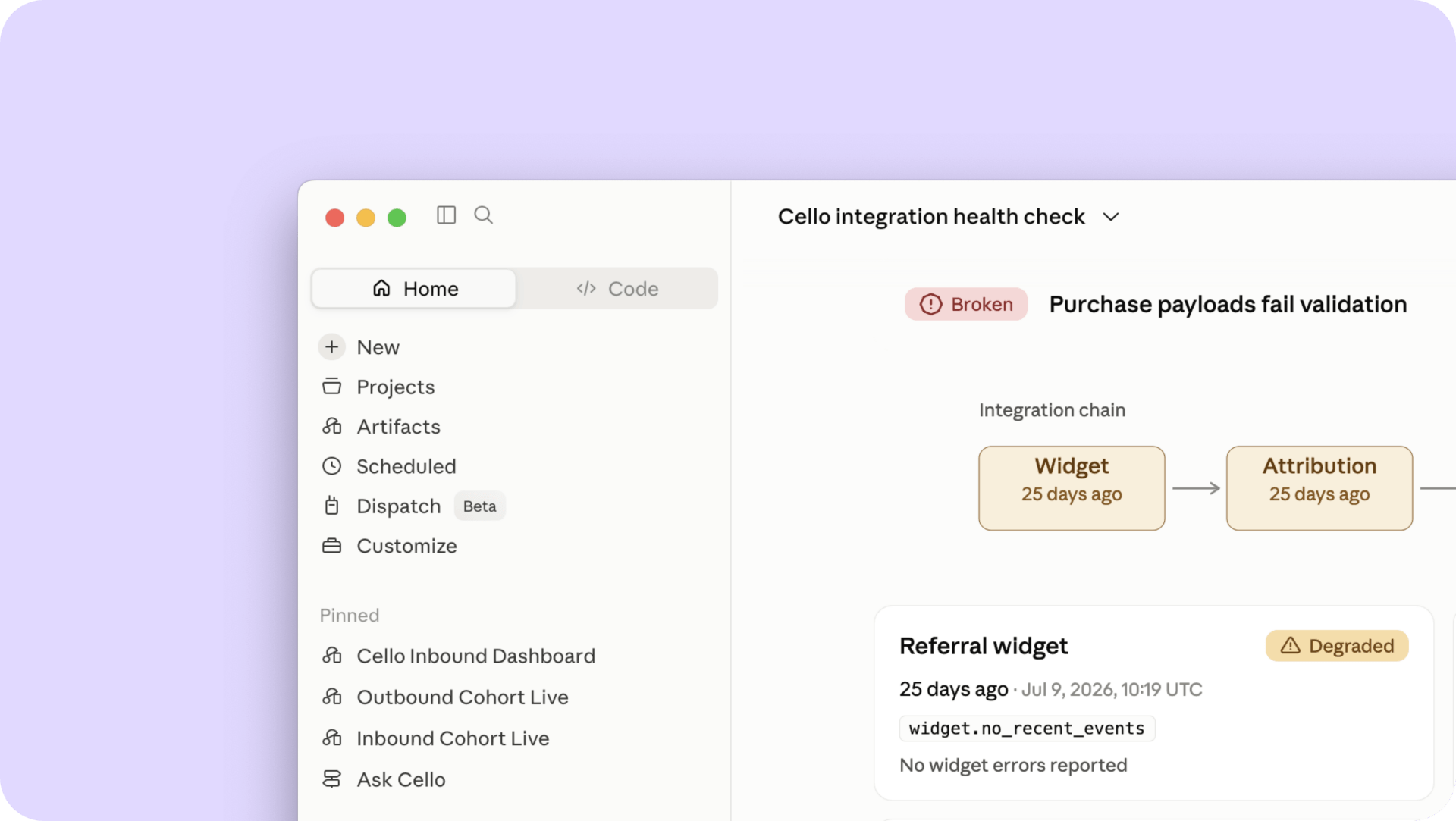Click the Integration chain label

click(1052, 410)
